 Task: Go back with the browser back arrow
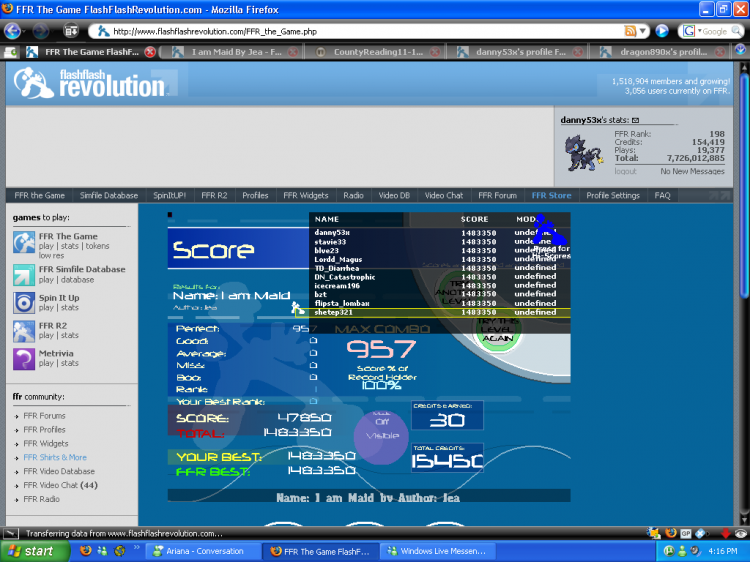12,31
